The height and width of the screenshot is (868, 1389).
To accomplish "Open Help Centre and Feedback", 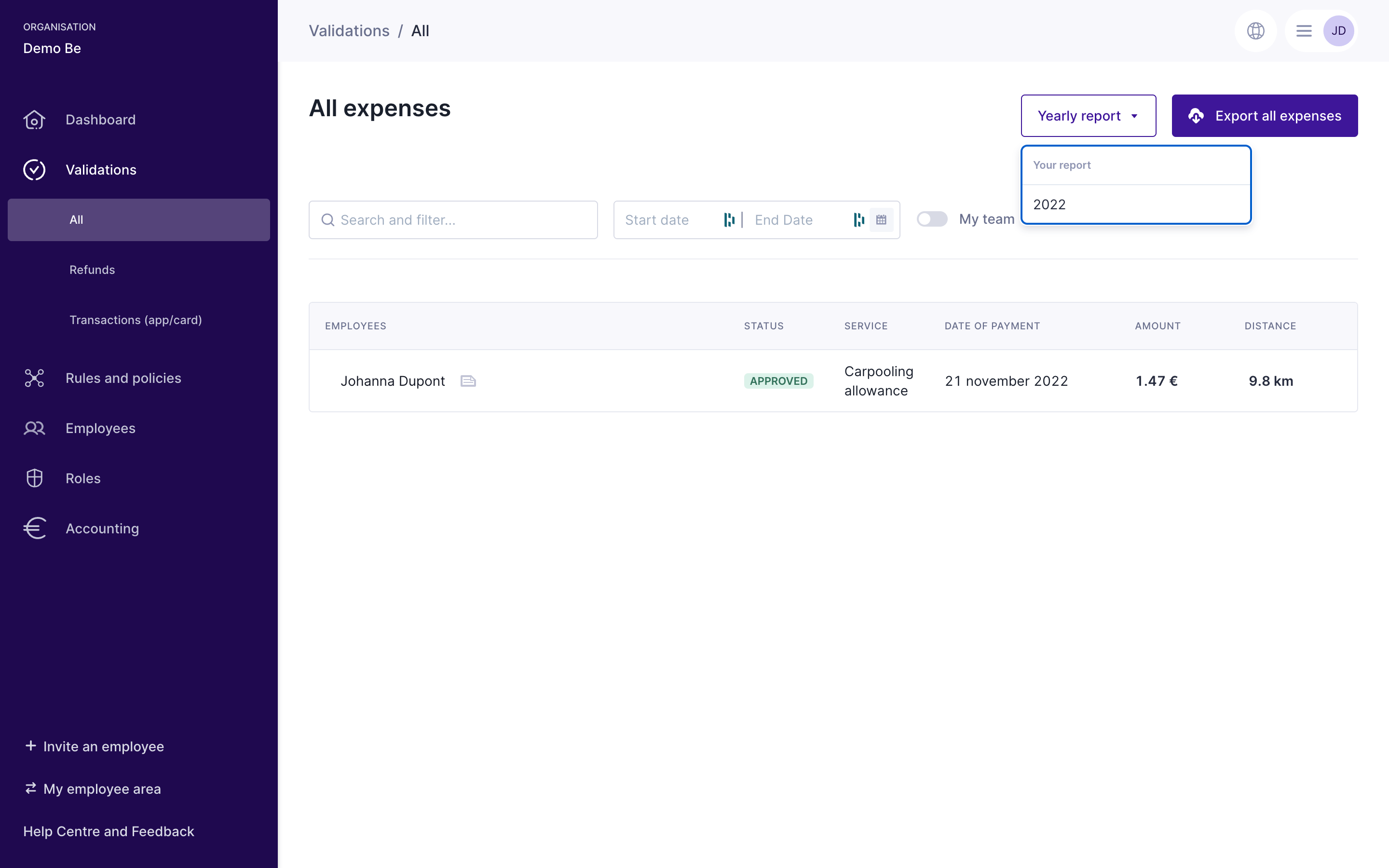I will 109,831.
